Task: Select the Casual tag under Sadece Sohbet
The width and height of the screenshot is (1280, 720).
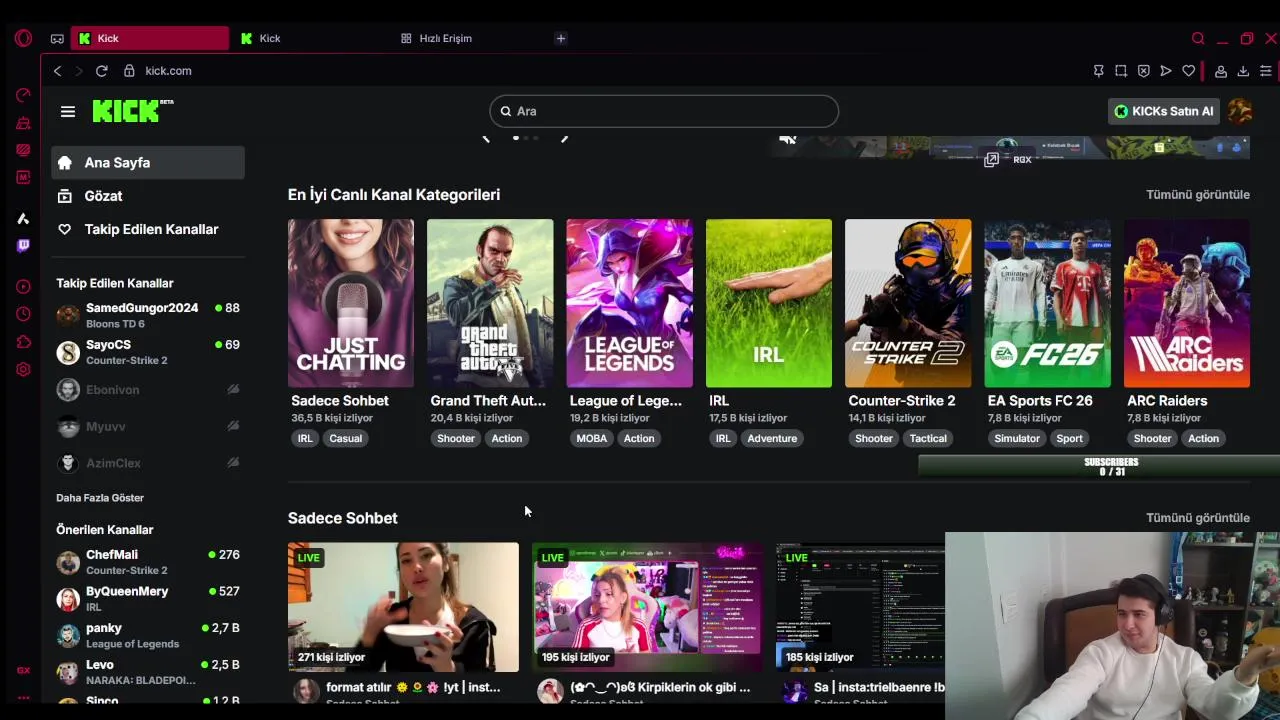Action: (x=345, y=438)
